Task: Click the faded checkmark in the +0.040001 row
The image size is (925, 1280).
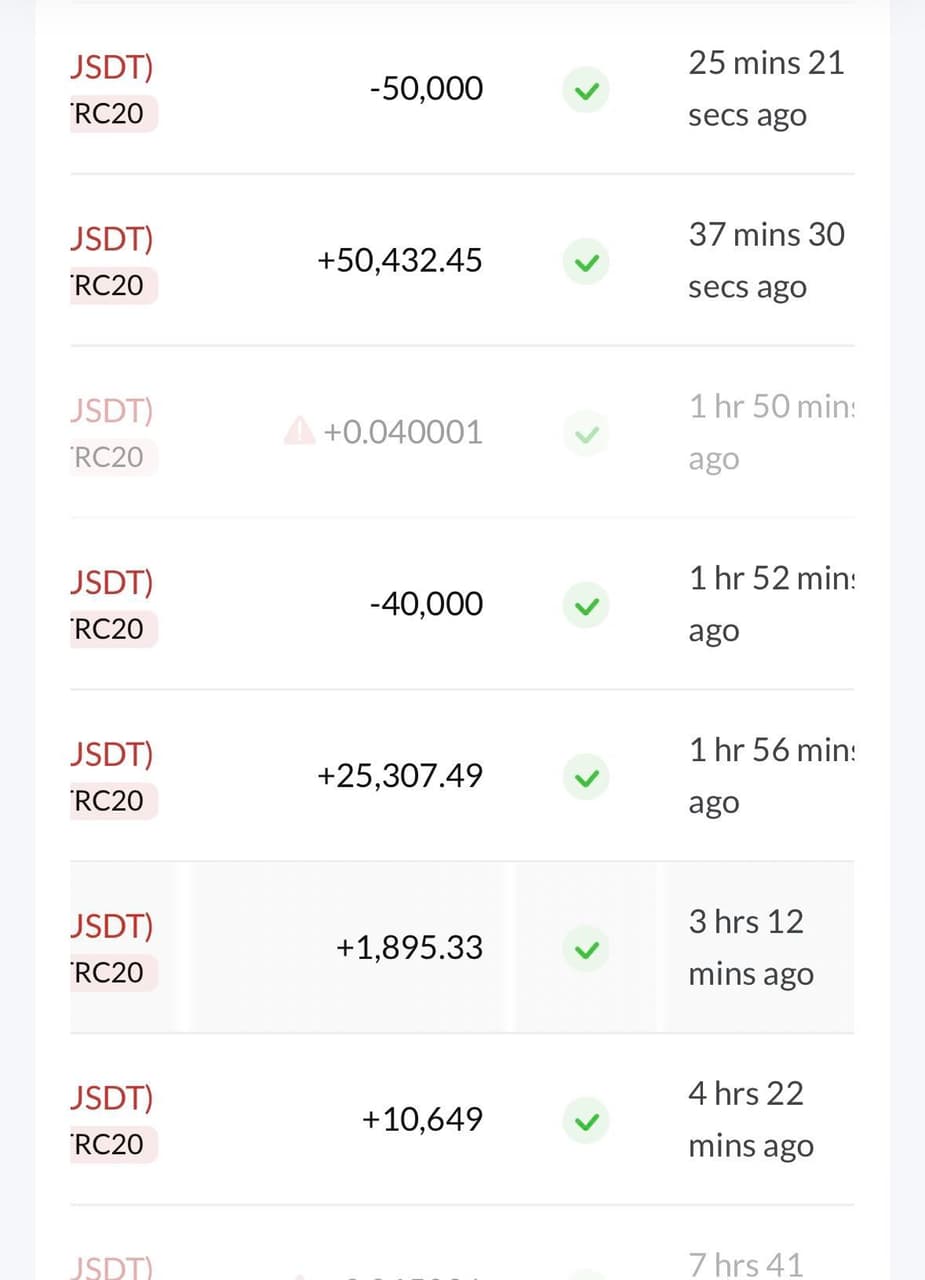Action: click(586, 435)
